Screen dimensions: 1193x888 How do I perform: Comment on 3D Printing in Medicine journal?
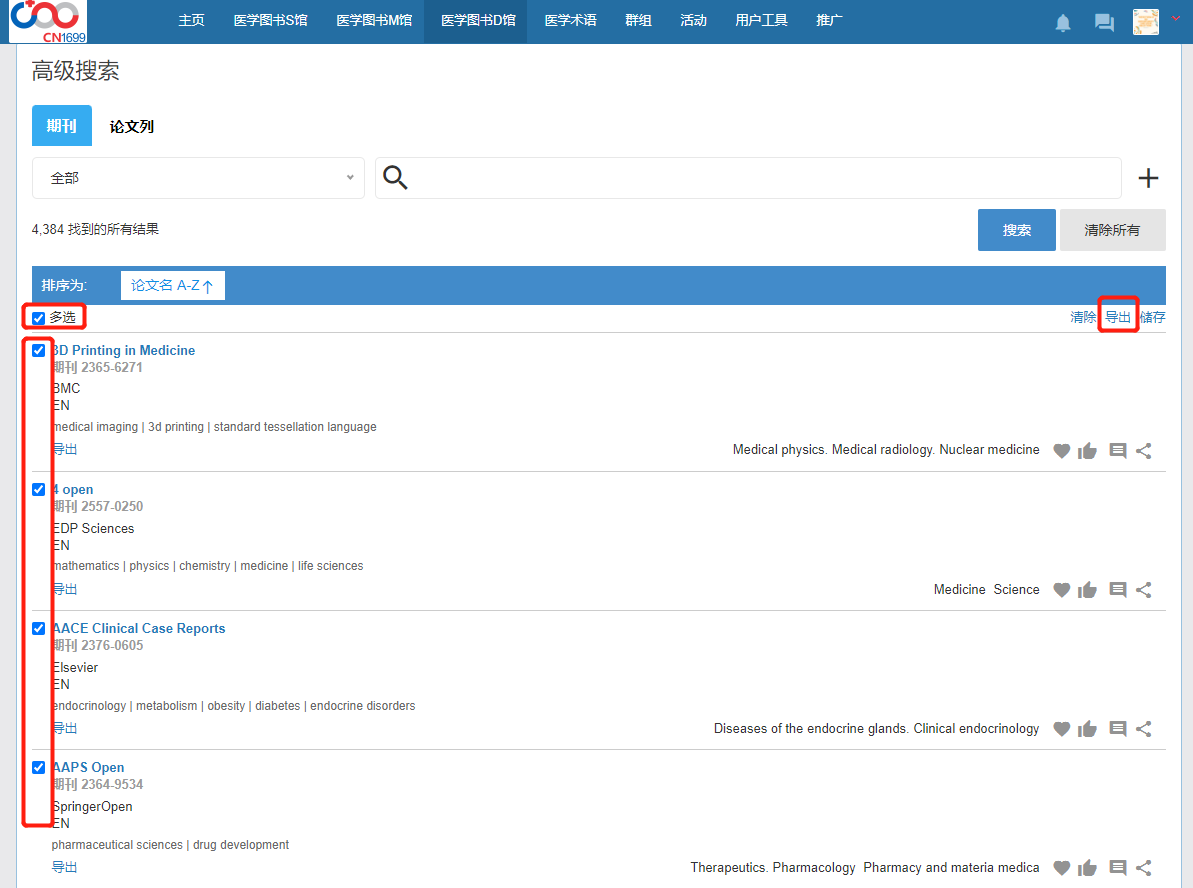1118,450
